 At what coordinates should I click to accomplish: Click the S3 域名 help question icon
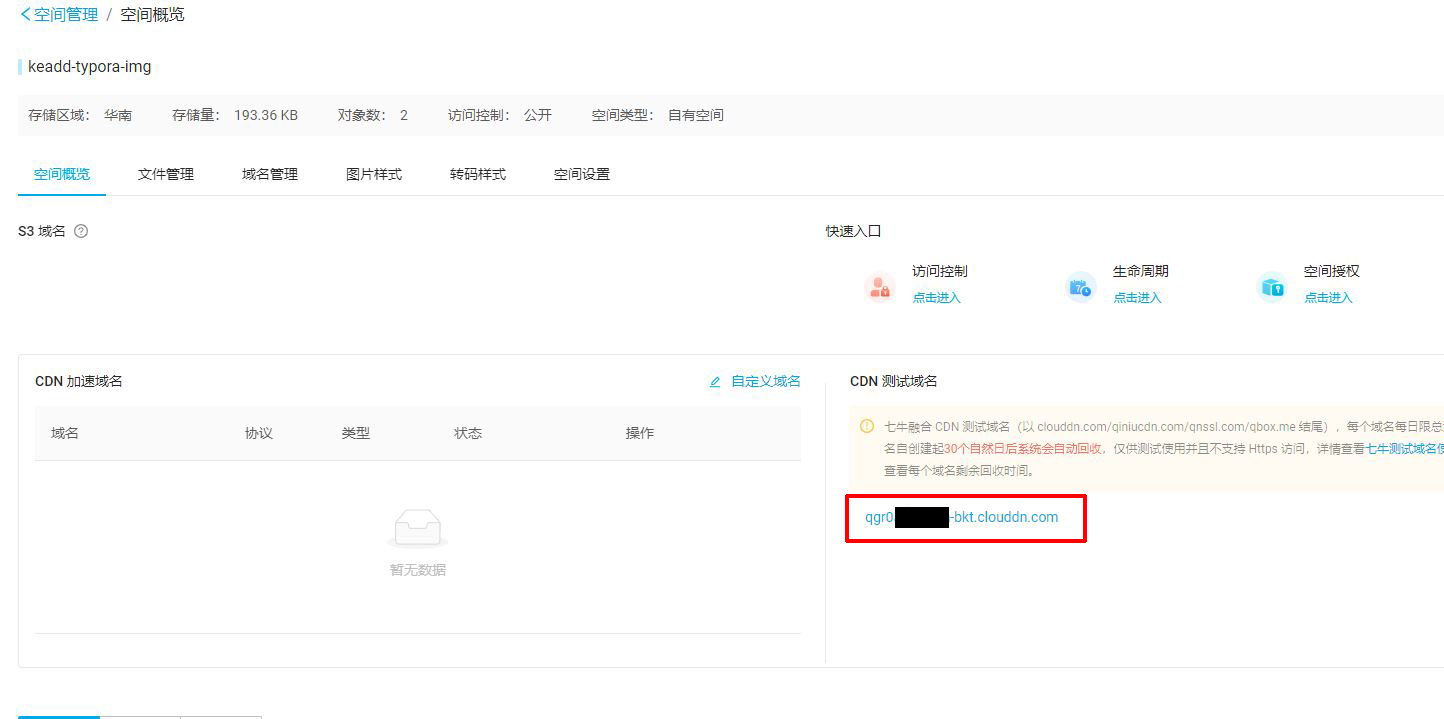point(81,231)
